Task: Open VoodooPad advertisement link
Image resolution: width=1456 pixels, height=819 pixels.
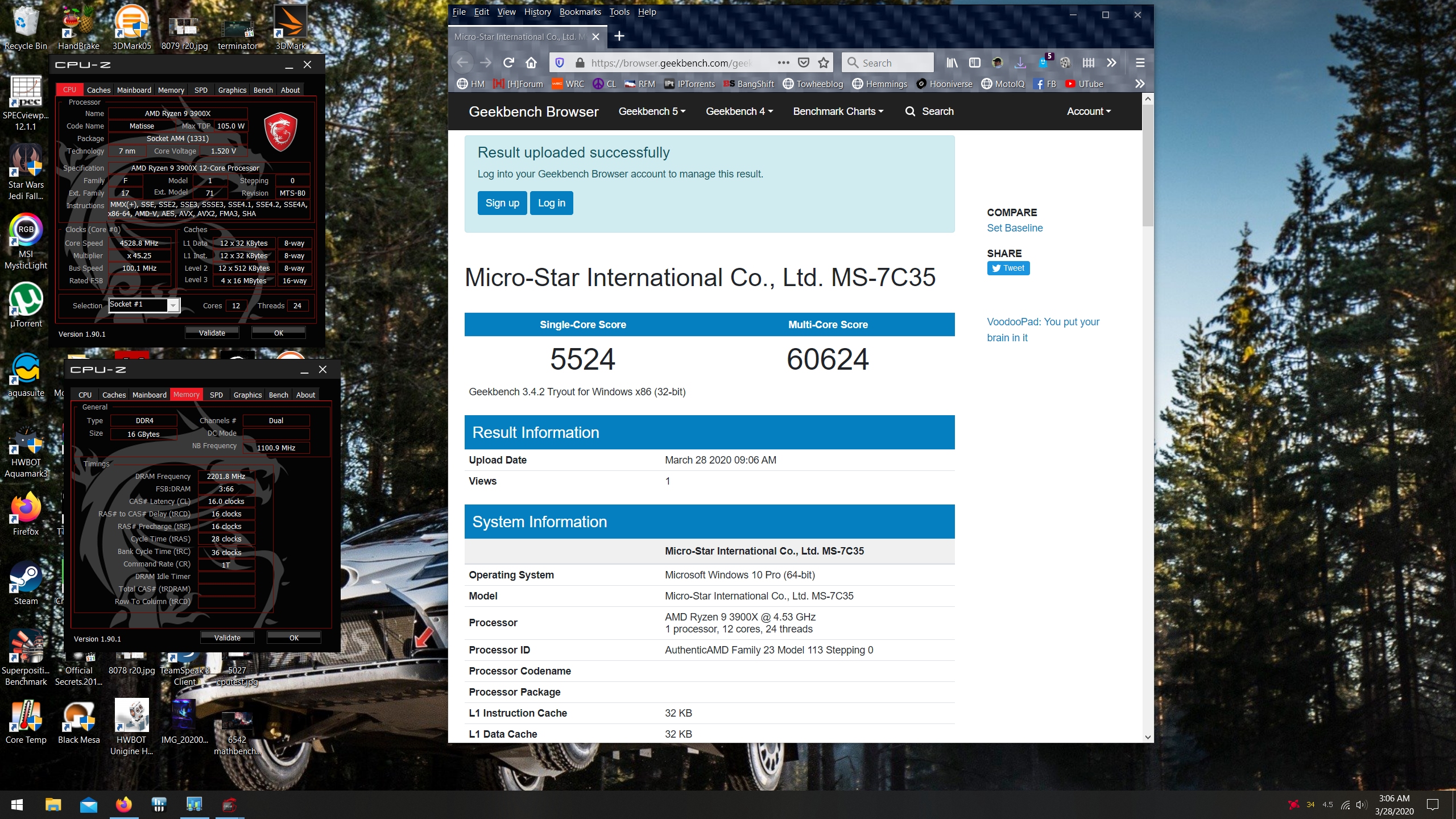Action: (x=1043, y=329)
